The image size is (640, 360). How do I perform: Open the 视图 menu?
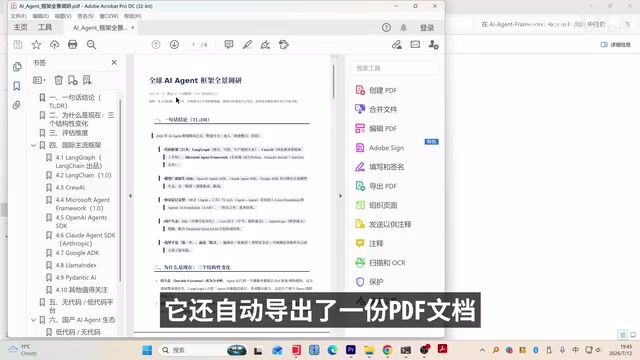pos(63,16)
